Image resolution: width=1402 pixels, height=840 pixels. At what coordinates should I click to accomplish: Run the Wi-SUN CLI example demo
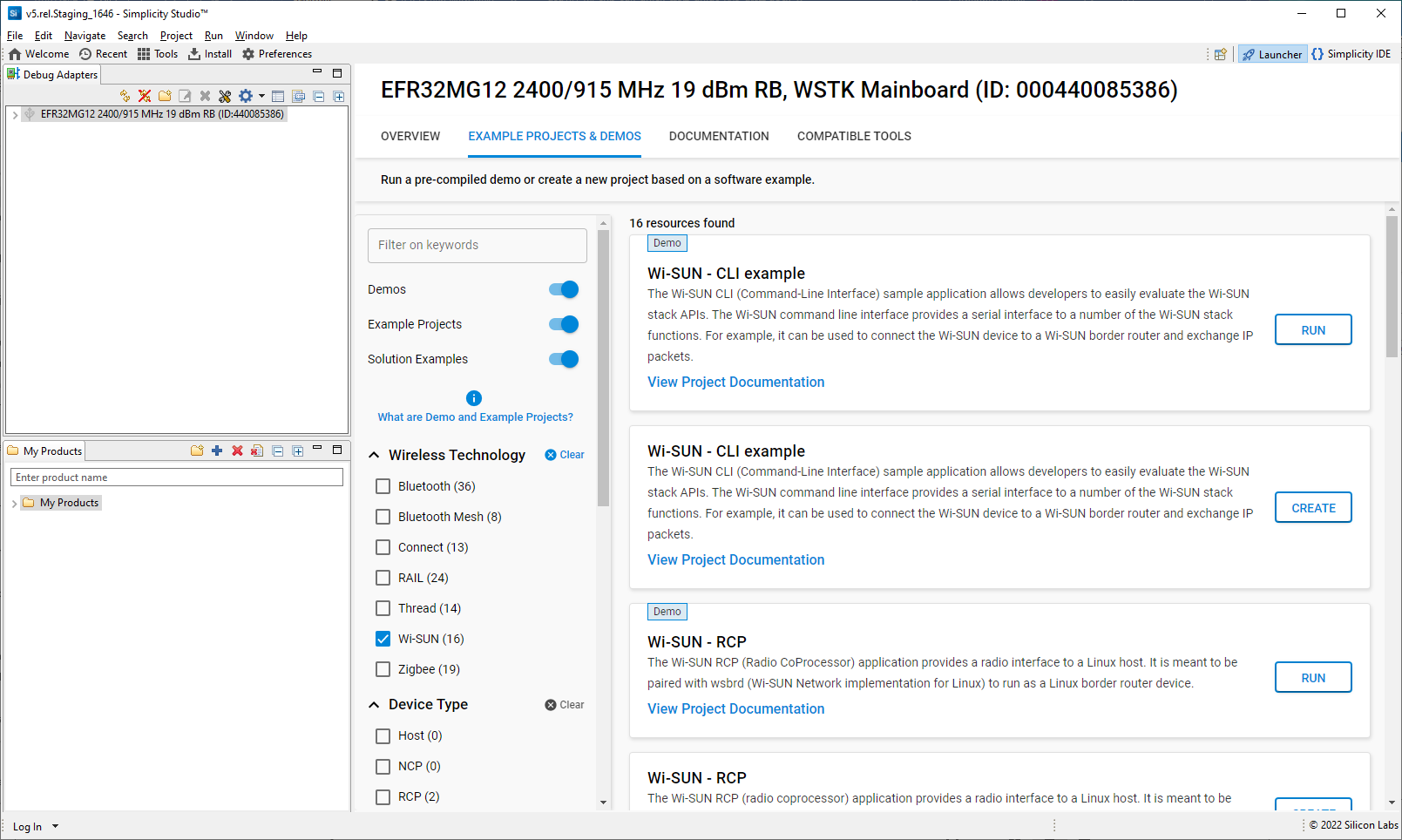[1312, 329]
